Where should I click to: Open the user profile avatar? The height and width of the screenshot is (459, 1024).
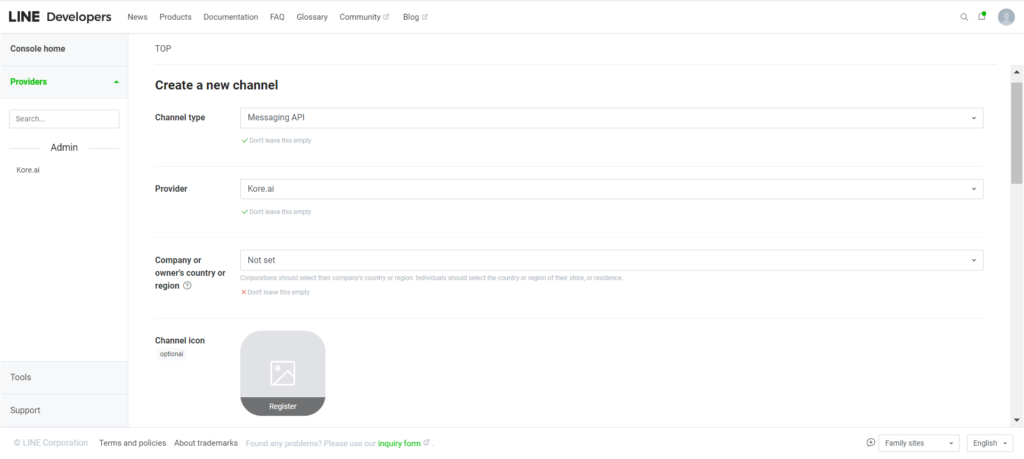[x=1006, y=17]
